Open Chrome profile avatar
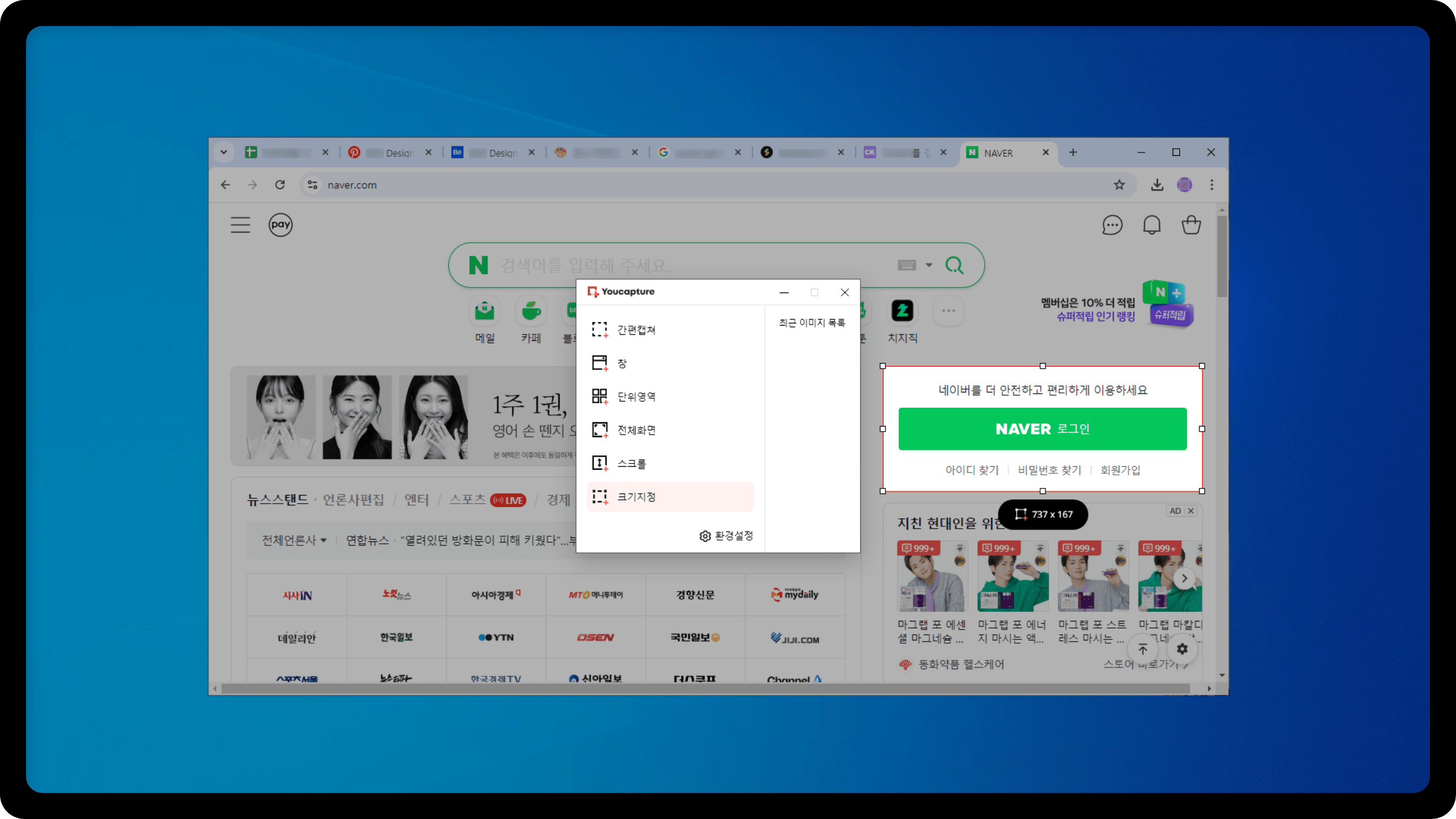Image resolution: width=1456 pixels, height=819 pixels. tap(1184, 185)
